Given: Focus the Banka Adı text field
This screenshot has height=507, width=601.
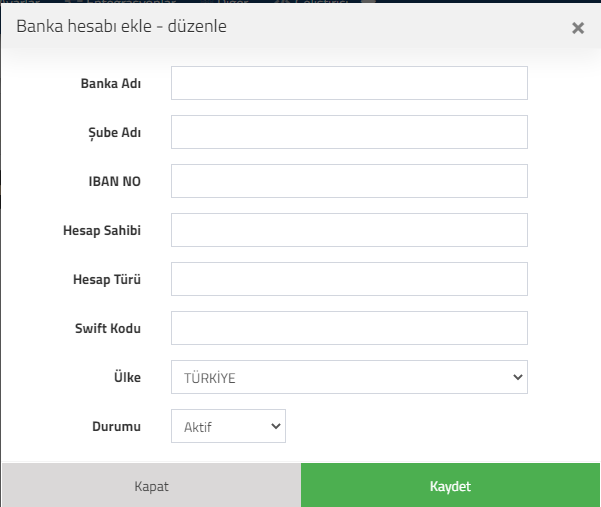Looking at the screenshot, I should pos(349,83).
